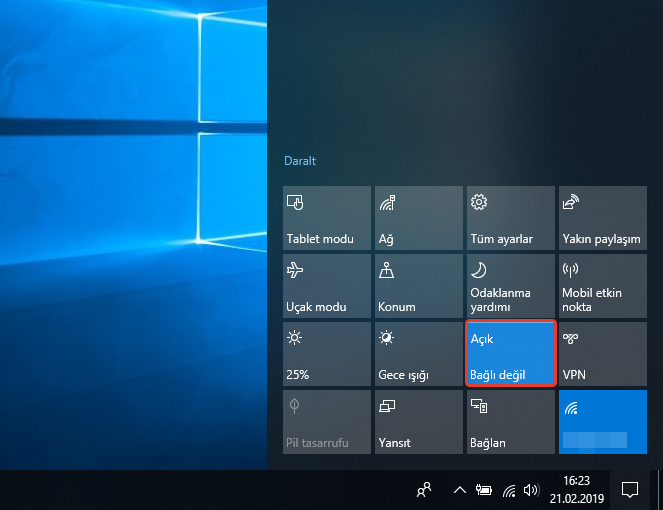Click the 25% brightness tile
Screen dimensions: 663x510
click(x=327, y=354)
